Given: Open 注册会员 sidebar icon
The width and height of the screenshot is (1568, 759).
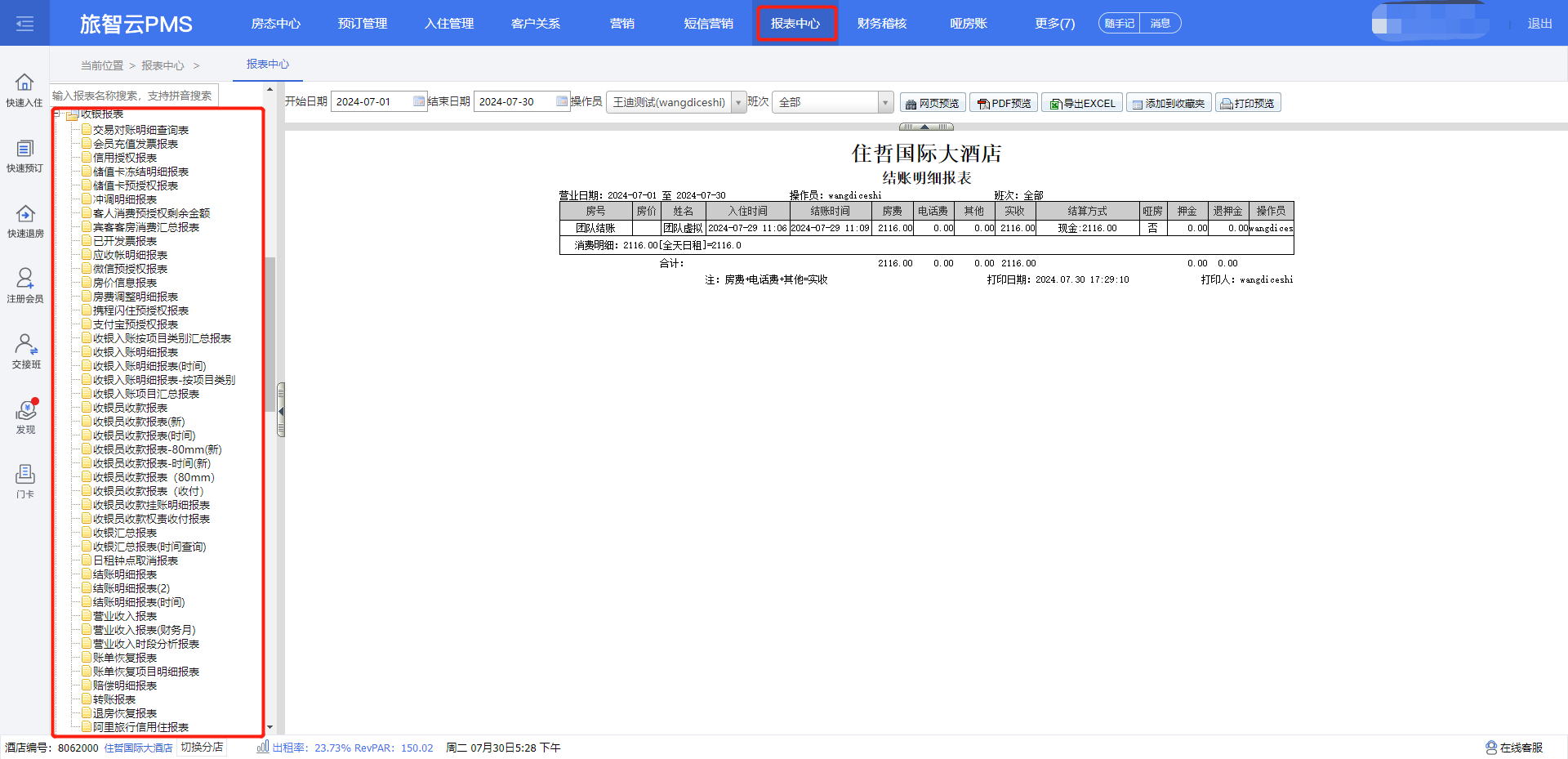Looking at the screenshot, I should tap(24, 278).
